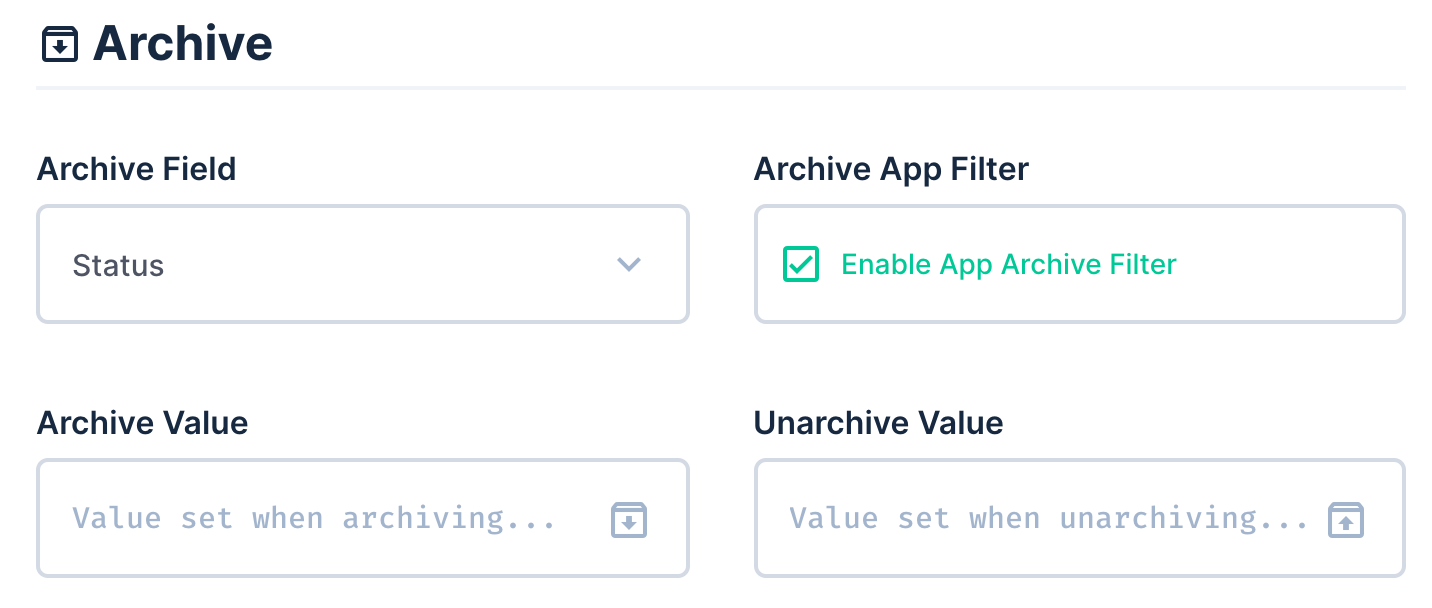Click the Enable App Archive Filter label
Screen dimensions: 1432x608
click(1008, 264)
